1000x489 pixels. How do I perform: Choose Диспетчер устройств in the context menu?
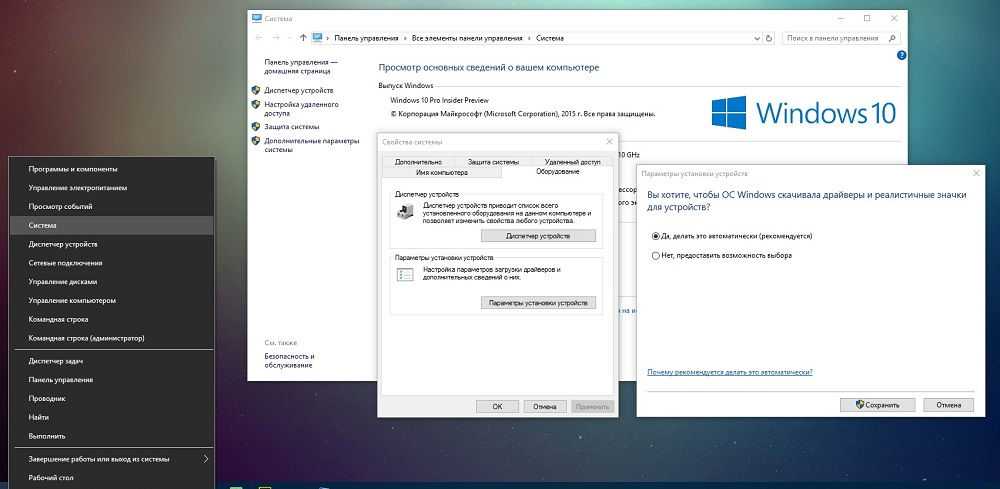[112, 244]
